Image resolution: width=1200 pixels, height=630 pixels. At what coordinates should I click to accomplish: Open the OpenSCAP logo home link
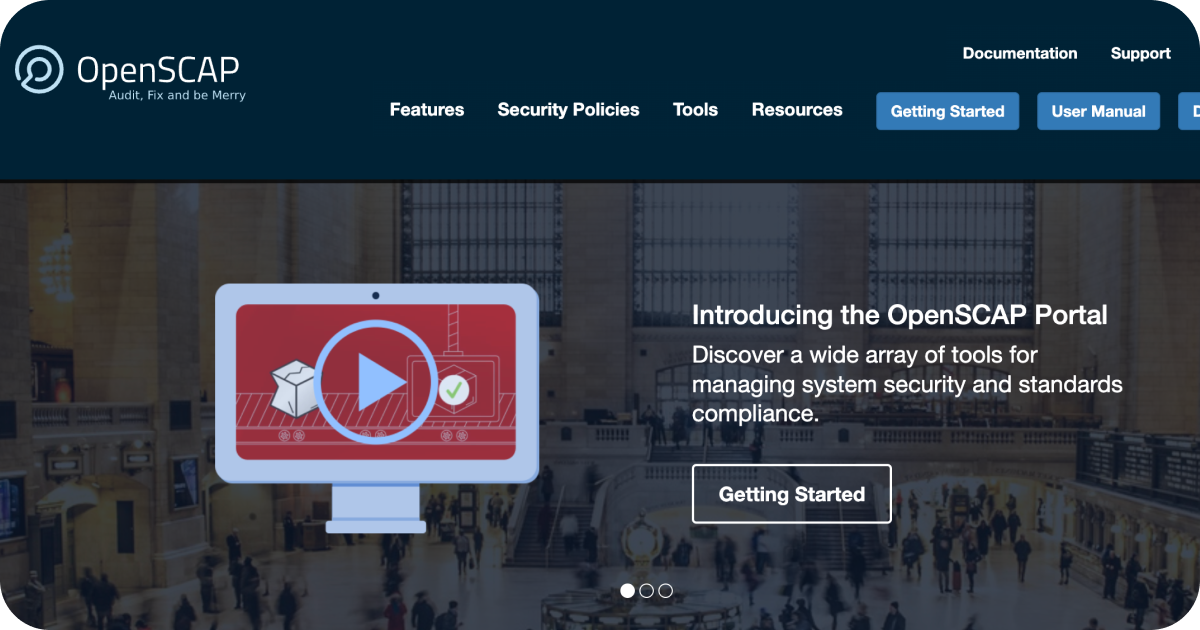point(130,72)
